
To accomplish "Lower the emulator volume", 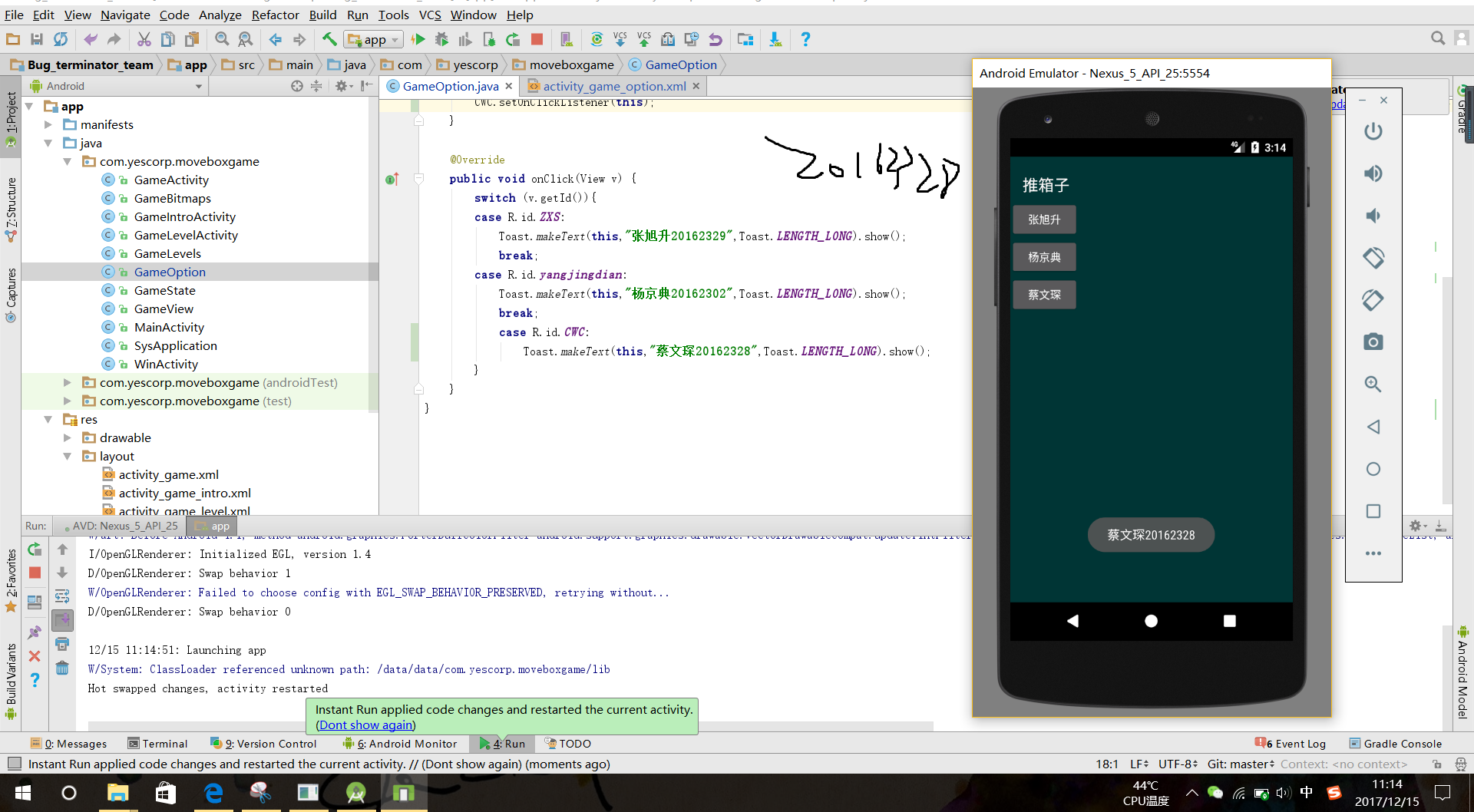I will [x=1373, y=216].
